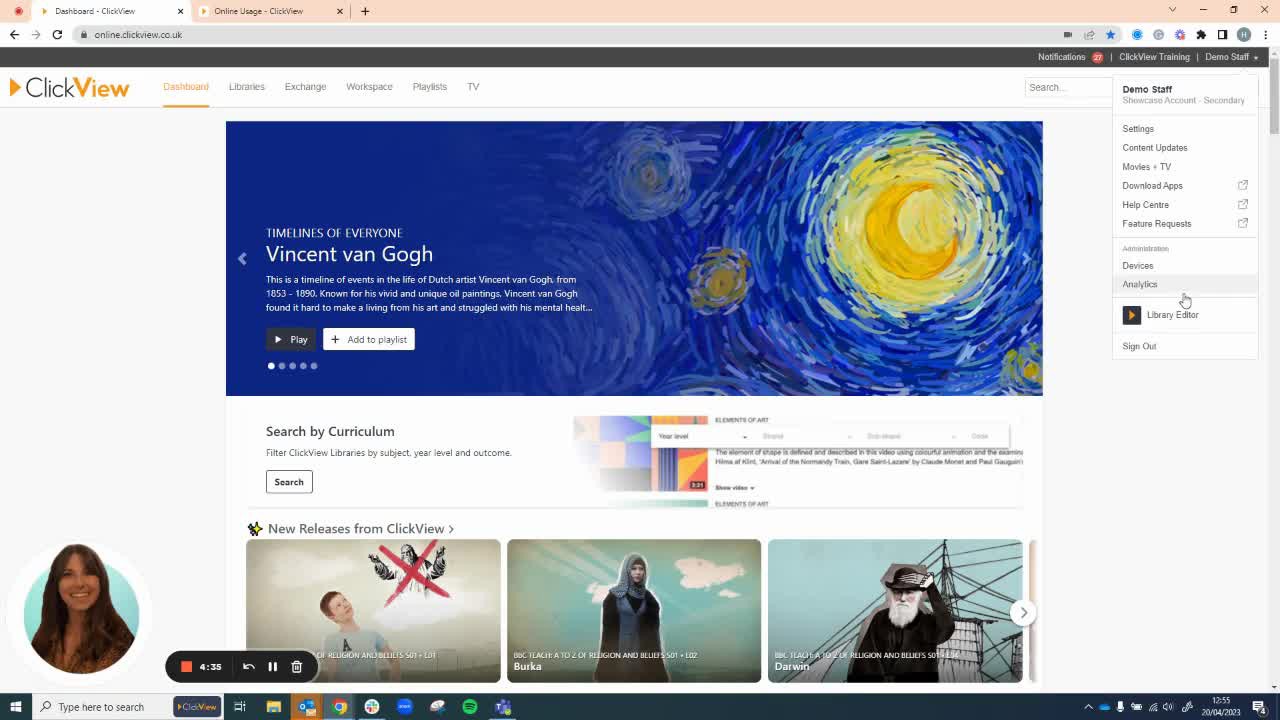1280x720 pixels.
Task: Go to next carousel slide
Action: pyautogui.click(x=1026, y=258)
